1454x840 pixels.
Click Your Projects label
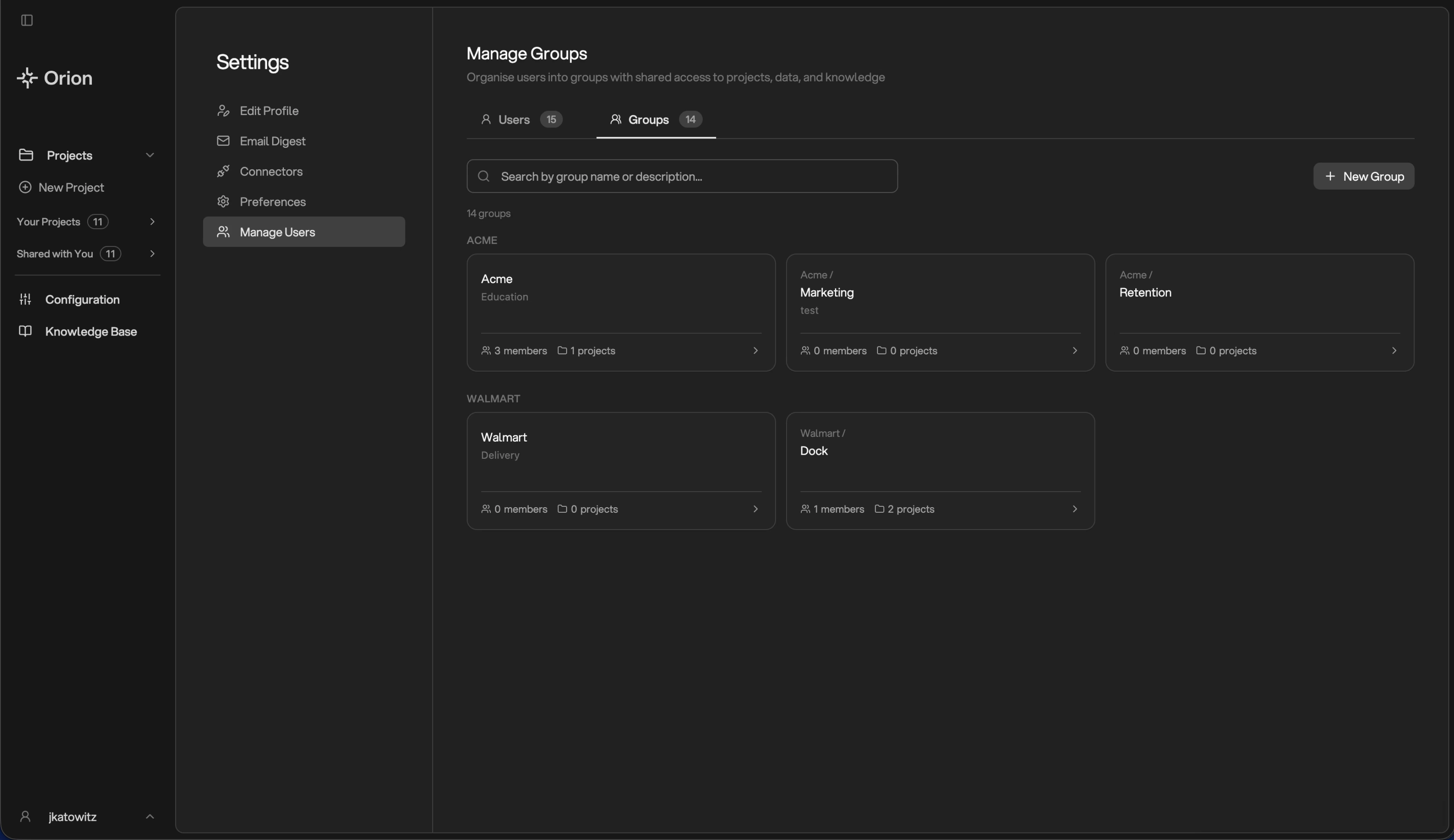point(48,222)
